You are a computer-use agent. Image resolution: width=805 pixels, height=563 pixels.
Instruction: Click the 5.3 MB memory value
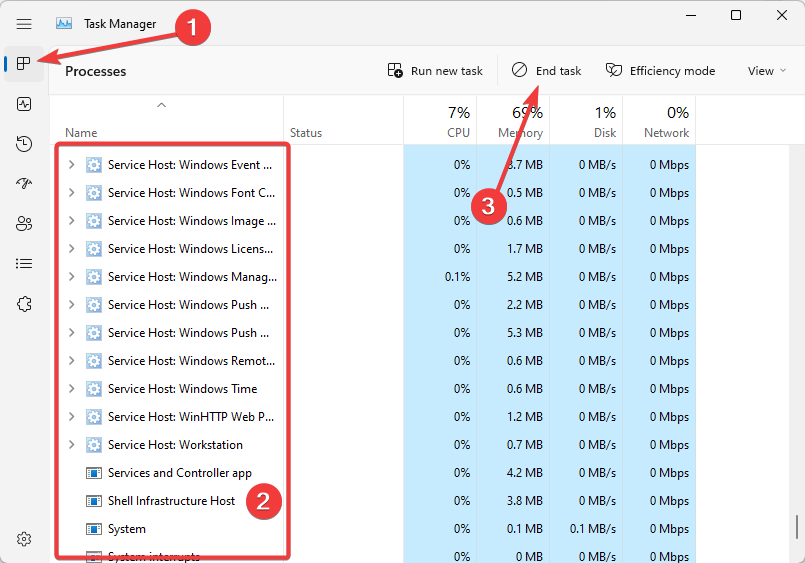pyautogui.click(x=525, y=333)
